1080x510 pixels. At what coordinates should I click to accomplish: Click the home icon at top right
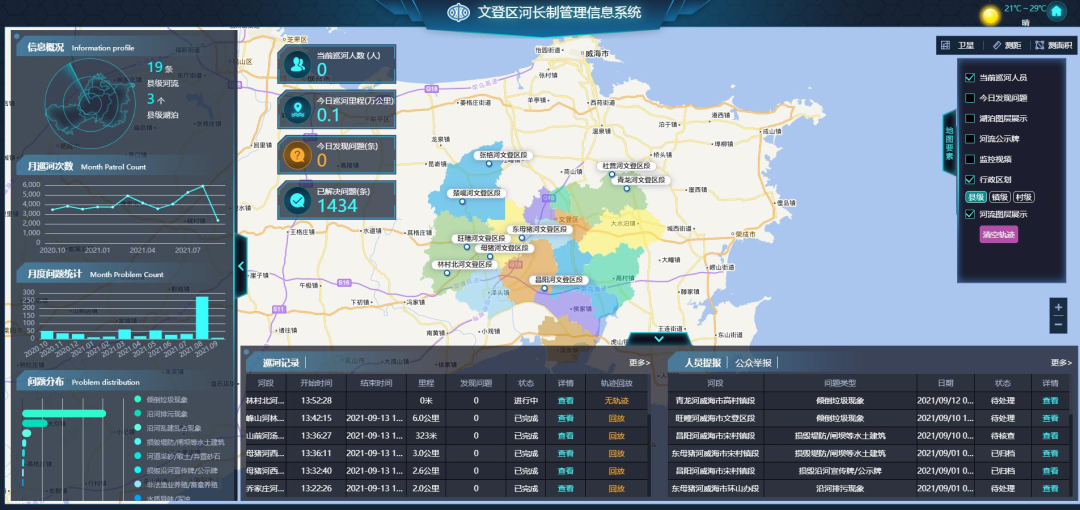[x=1056, y=11]
